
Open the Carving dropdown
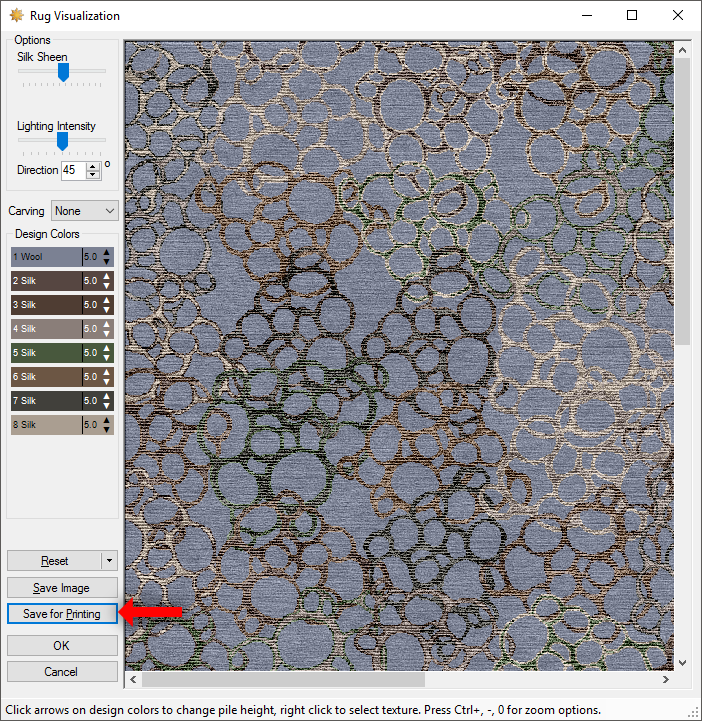pyautogui.click(x=85, y=211)
